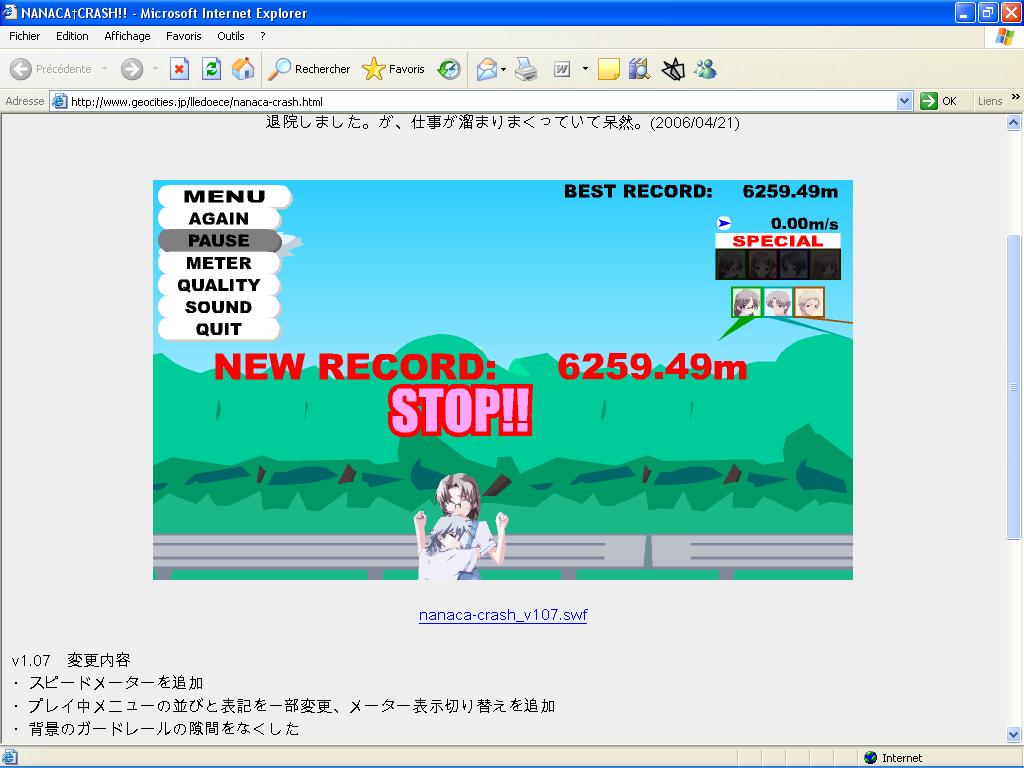1024x768 pixels.
Task: Expand the Word edit dropdown arrow
Action: pyautogui.click(x=585, y=69)
